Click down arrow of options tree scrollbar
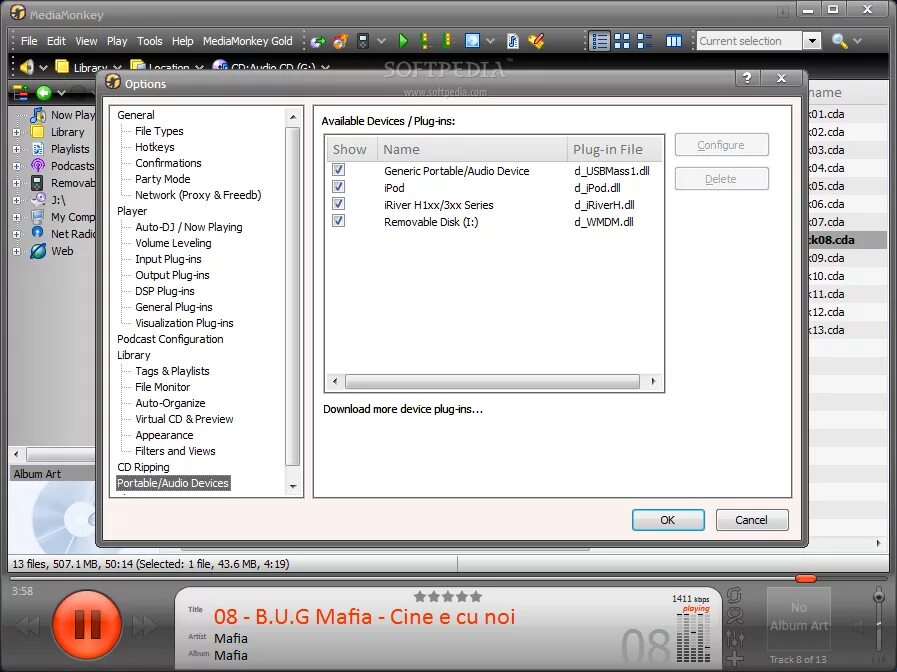The image size is (897, 672). (x=293, y=487)
